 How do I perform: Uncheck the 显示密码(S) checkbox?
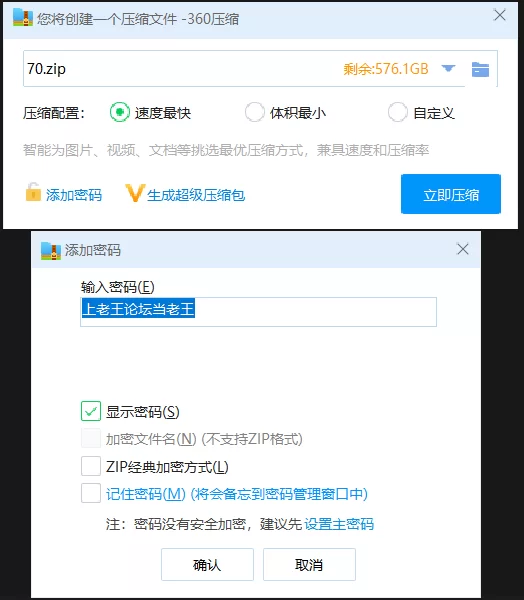point(91,411)
